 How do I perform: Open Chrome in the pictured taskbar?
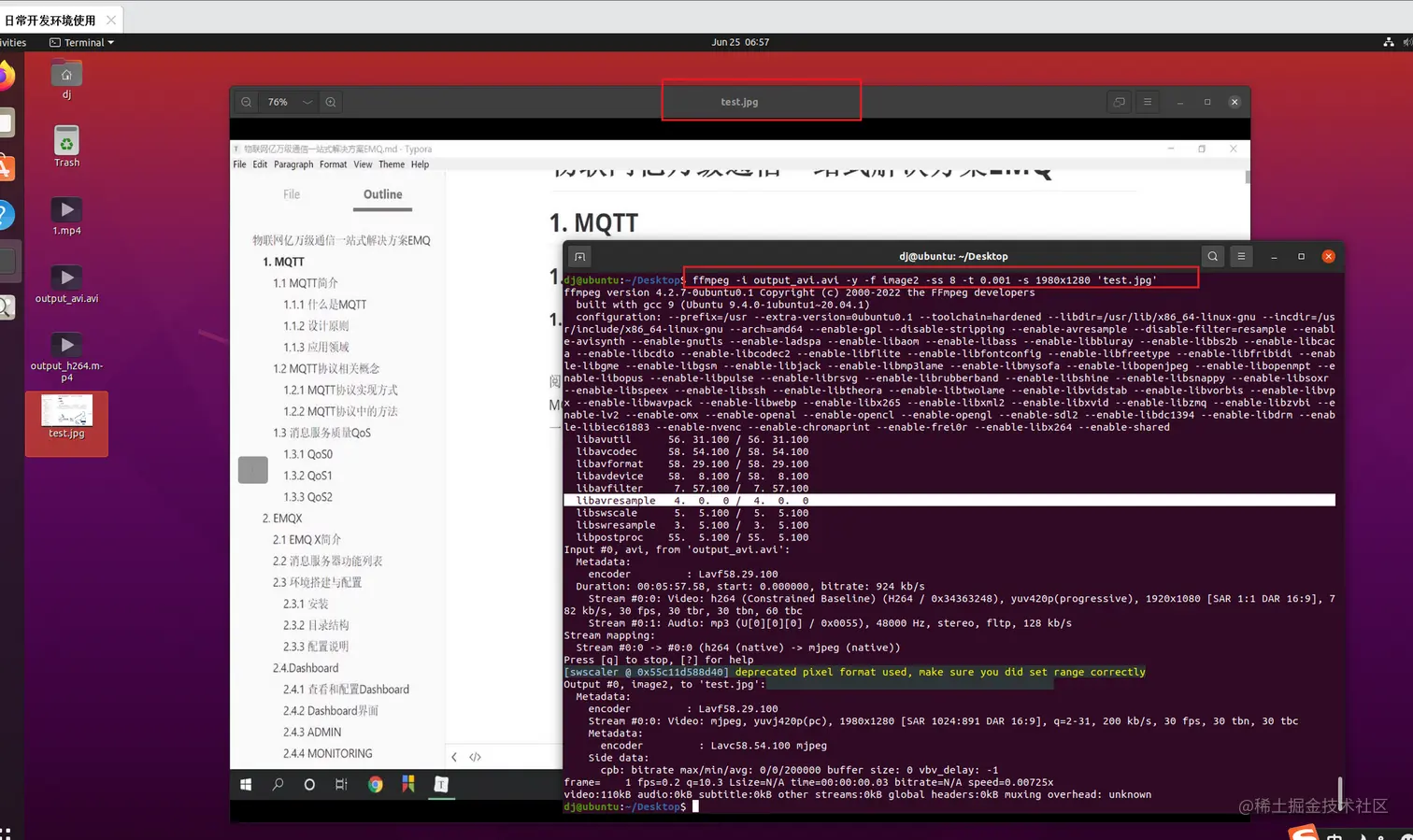pyautogui.click(x=375, y=785)
